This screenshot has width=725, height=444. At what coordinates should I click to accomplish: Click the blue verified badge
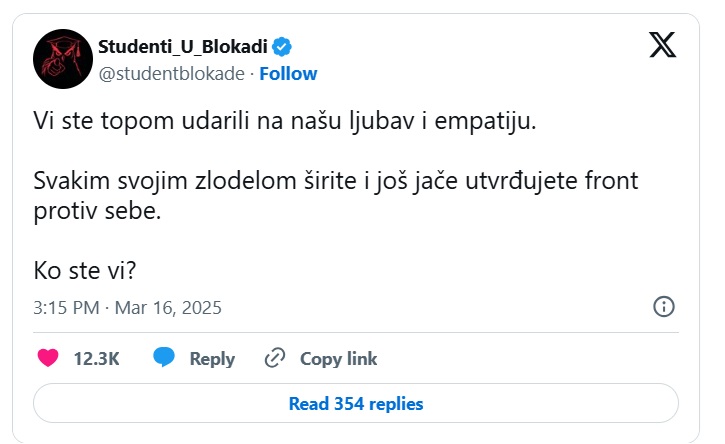(282, 47)
